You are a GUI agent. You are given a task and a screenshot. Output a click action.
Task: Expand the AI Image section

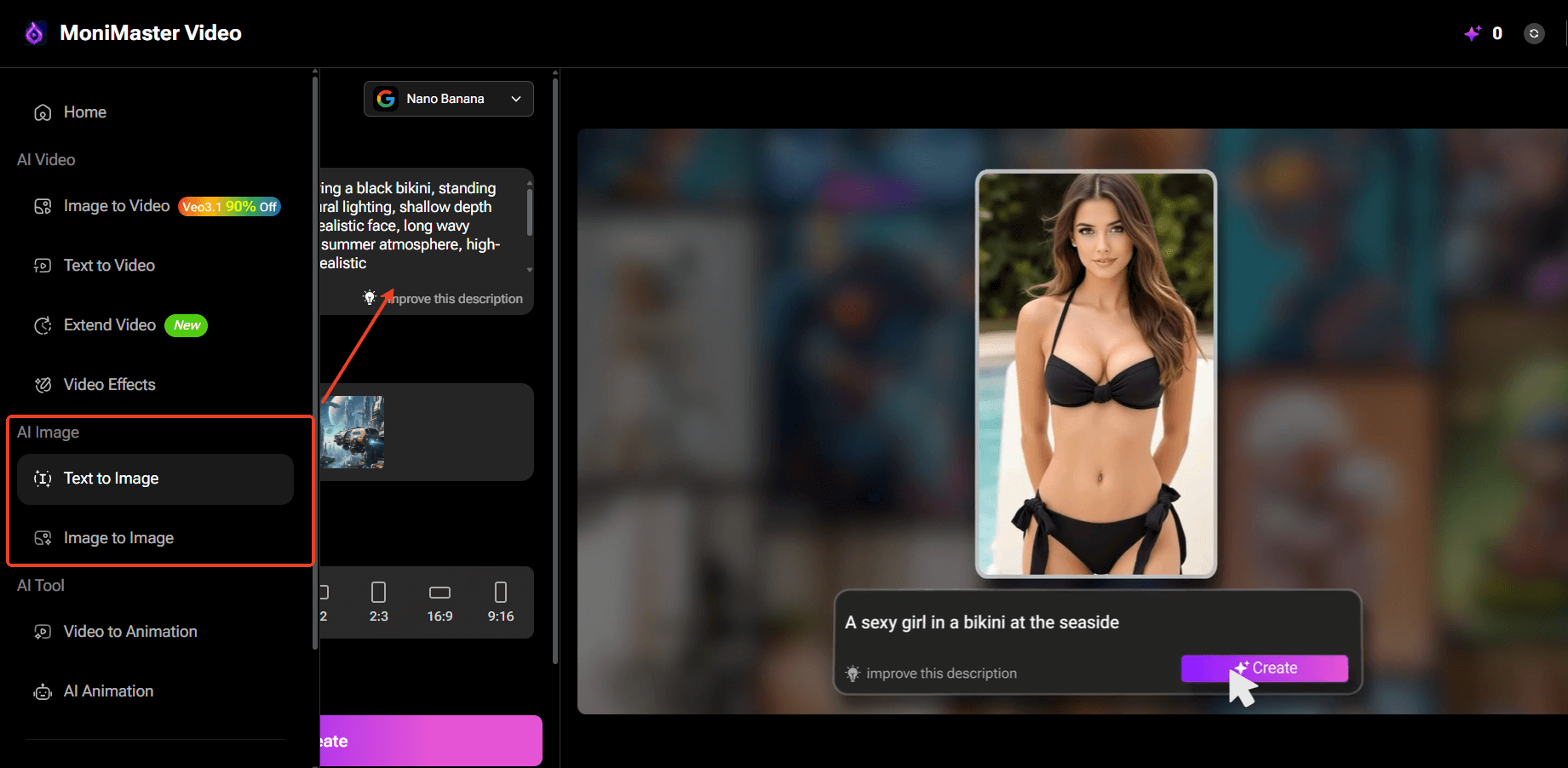click(49, 432)
